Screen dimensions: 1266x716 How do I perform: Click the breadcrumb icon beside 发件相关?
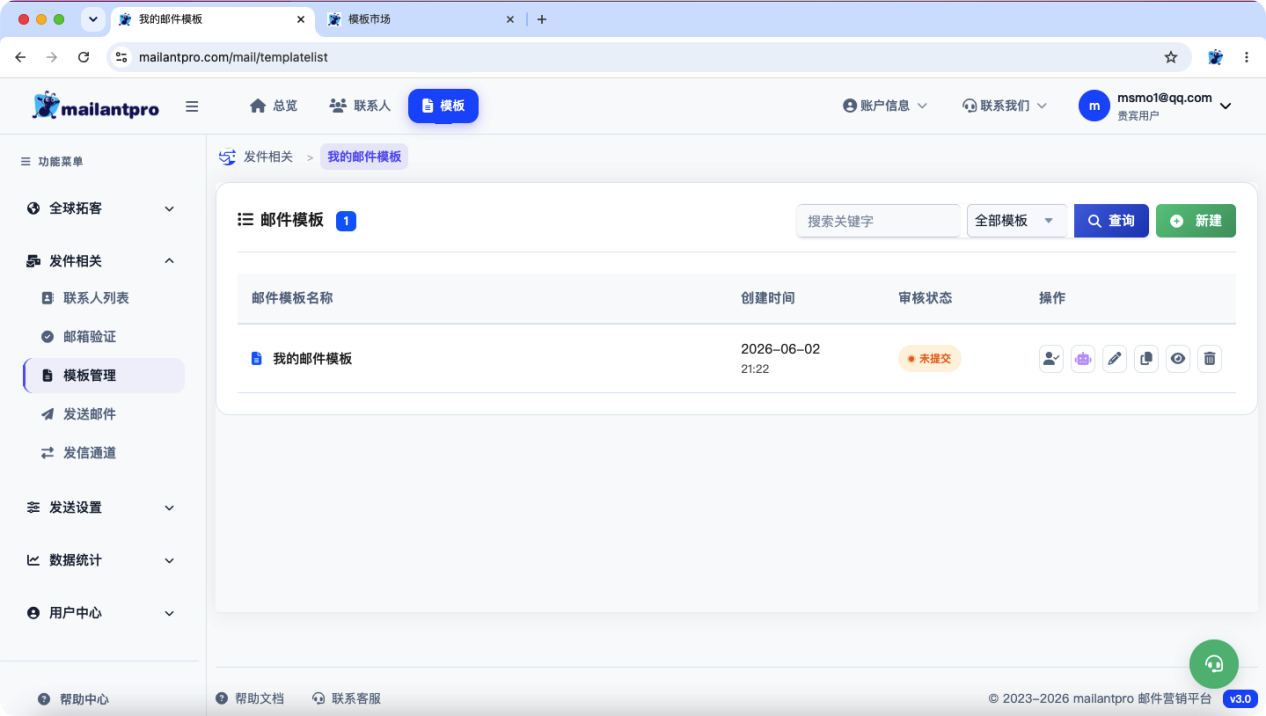click(228, 157)
